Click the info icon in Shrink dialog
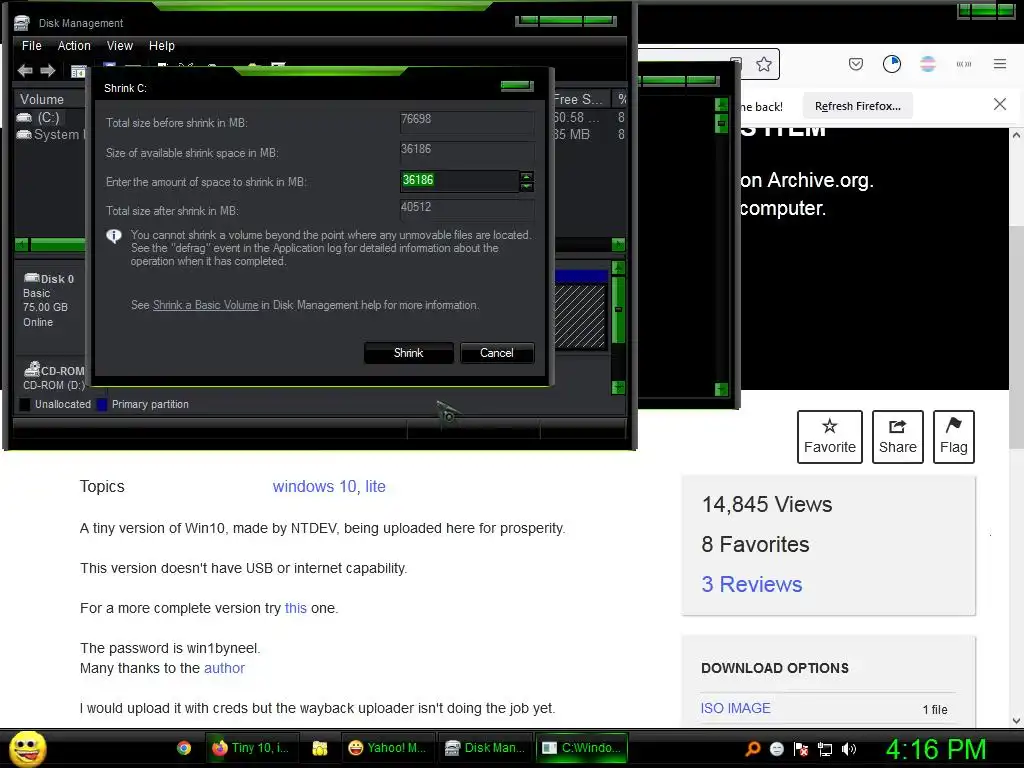This screenshot has height=768, width=1024. pos(114,236)
